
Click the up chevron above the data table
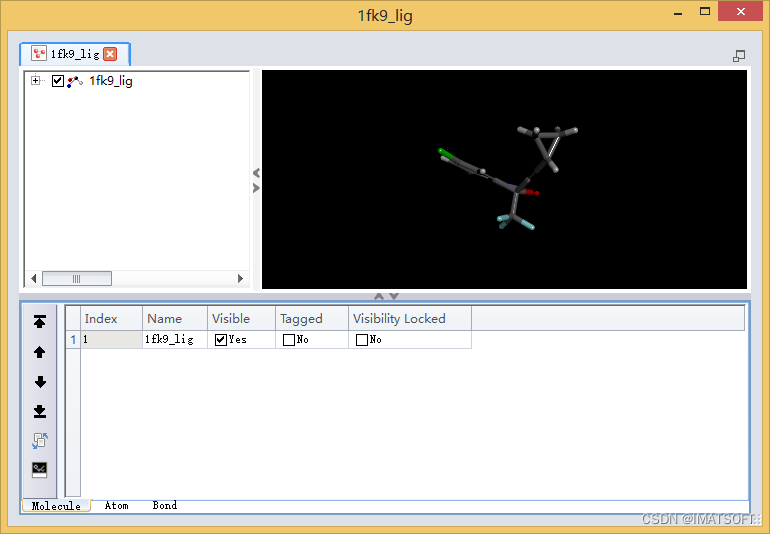(x=379, y=296)
